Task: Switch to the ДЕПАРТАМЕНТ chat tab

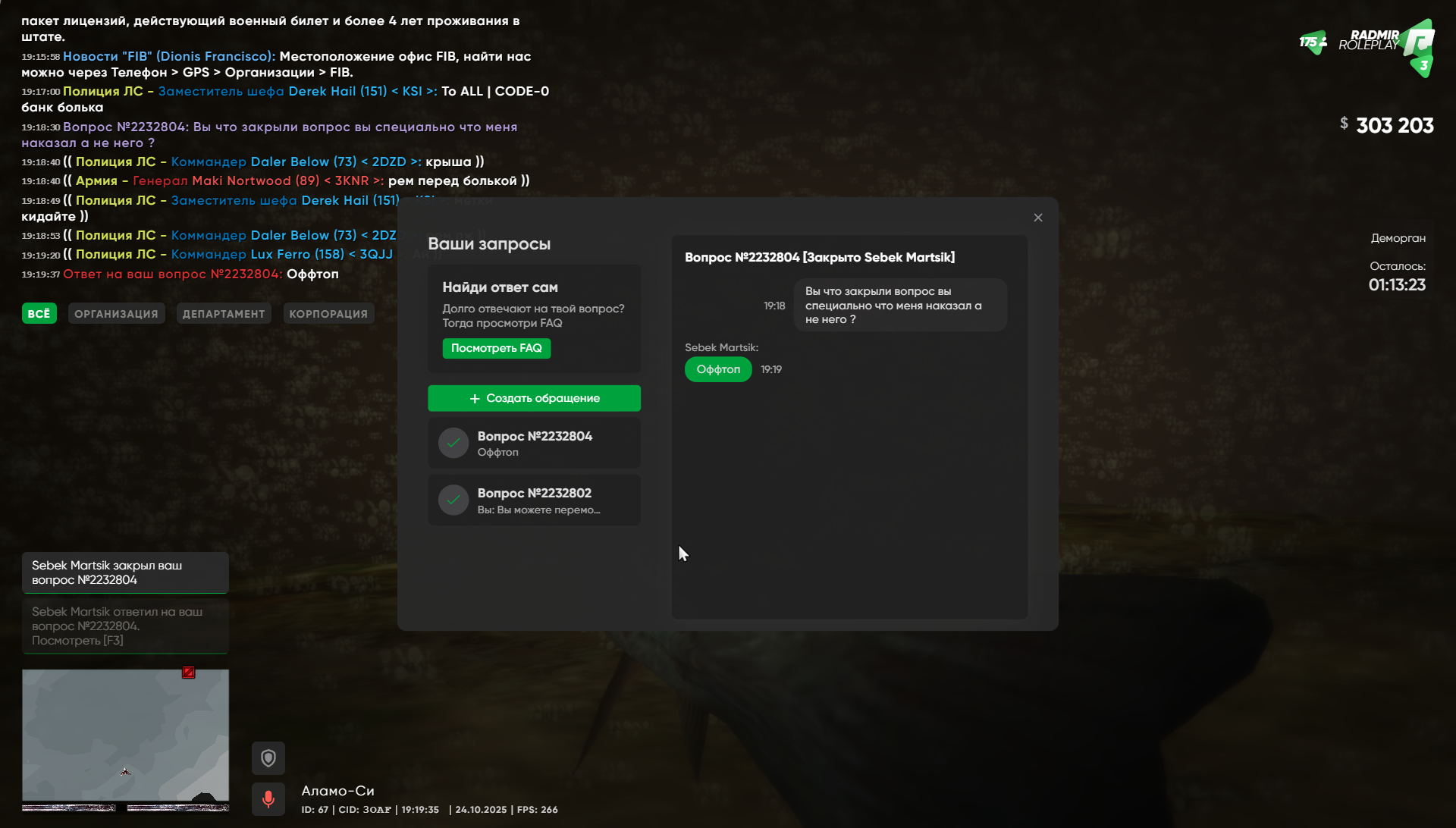Action: (x=224, y=314)
